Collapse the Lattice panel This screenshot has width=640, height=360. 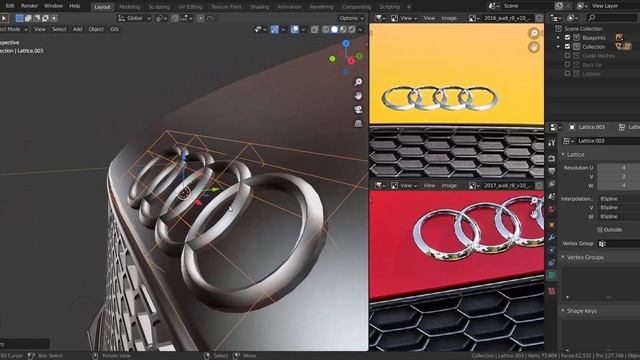click(563, 154)
